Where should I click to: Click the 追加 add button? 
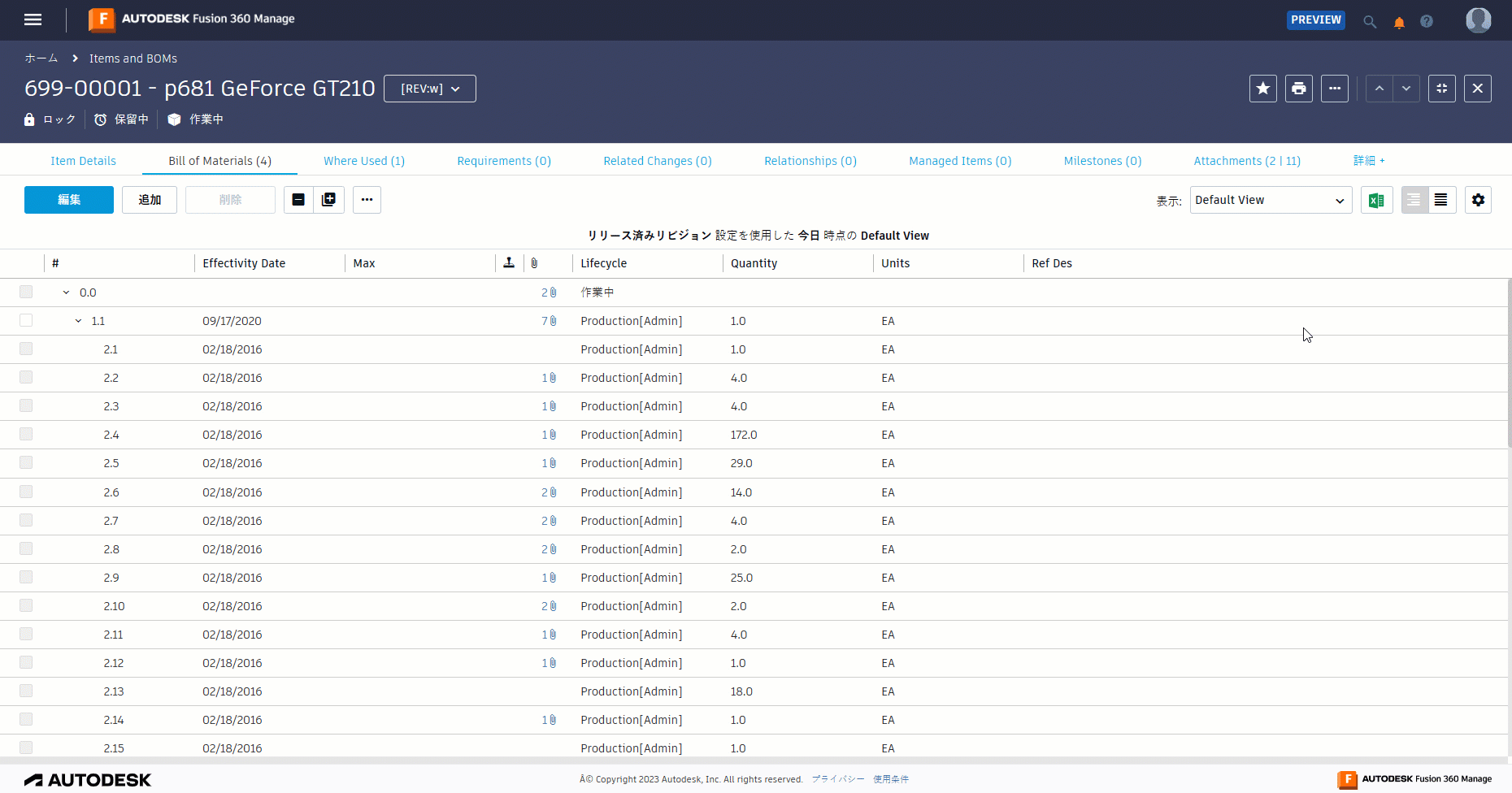pos(150,200)
